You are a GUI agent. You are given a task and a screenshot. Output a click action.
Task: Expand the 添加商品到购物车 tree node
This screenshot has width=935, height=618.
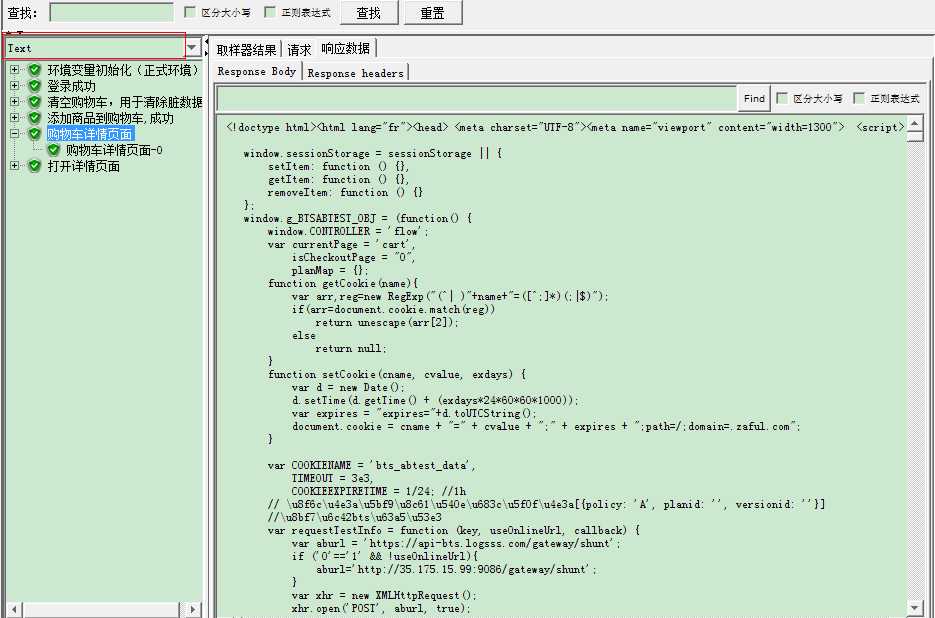(14, 118)
